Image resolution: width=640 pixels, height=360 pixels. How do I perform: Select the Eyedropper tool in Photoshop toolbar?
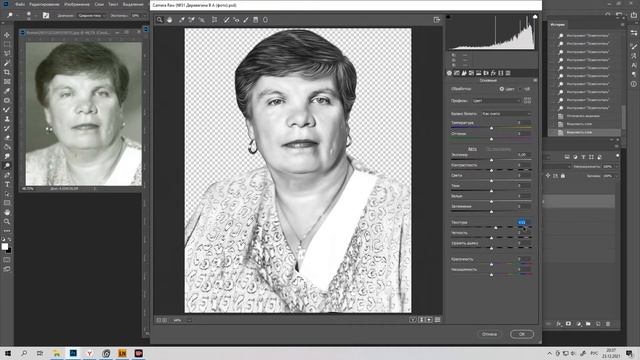[7, 91]
